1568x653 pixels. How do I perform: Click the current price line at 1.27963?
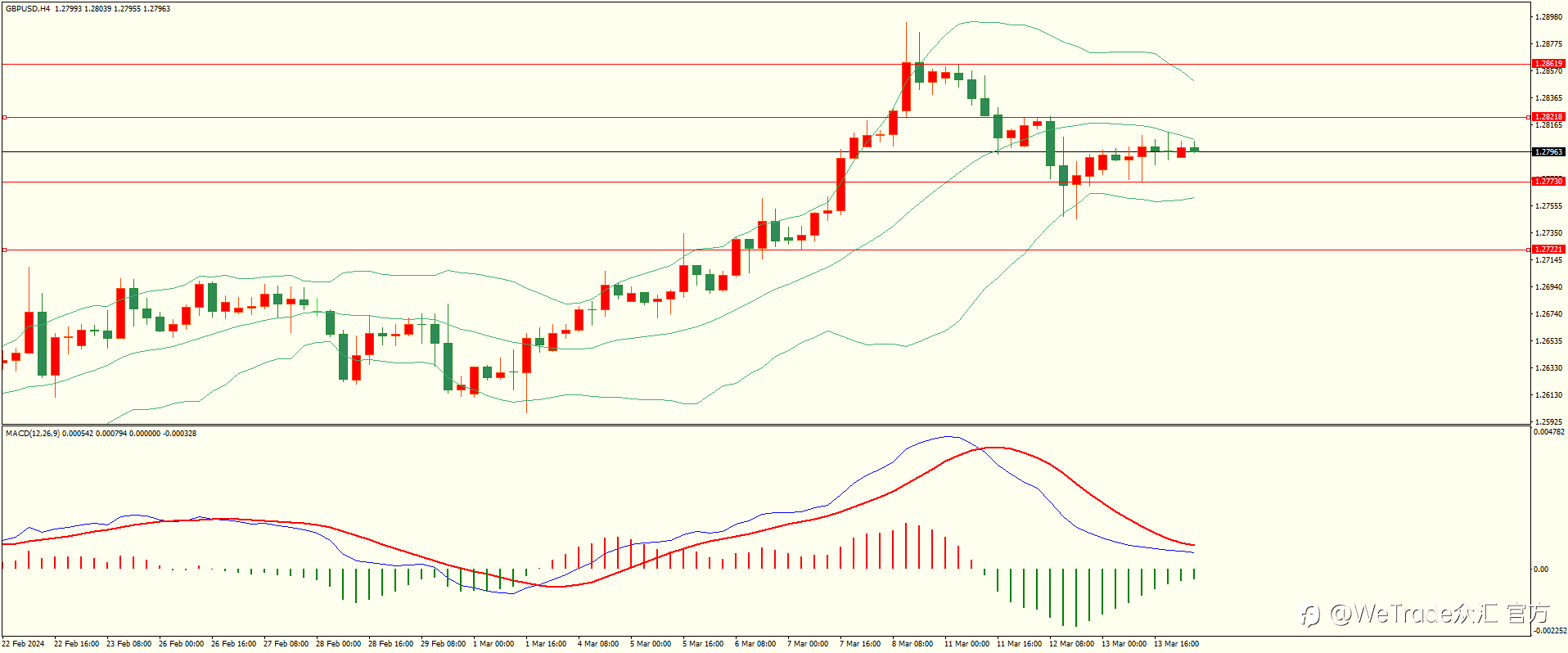pos(765,151)
